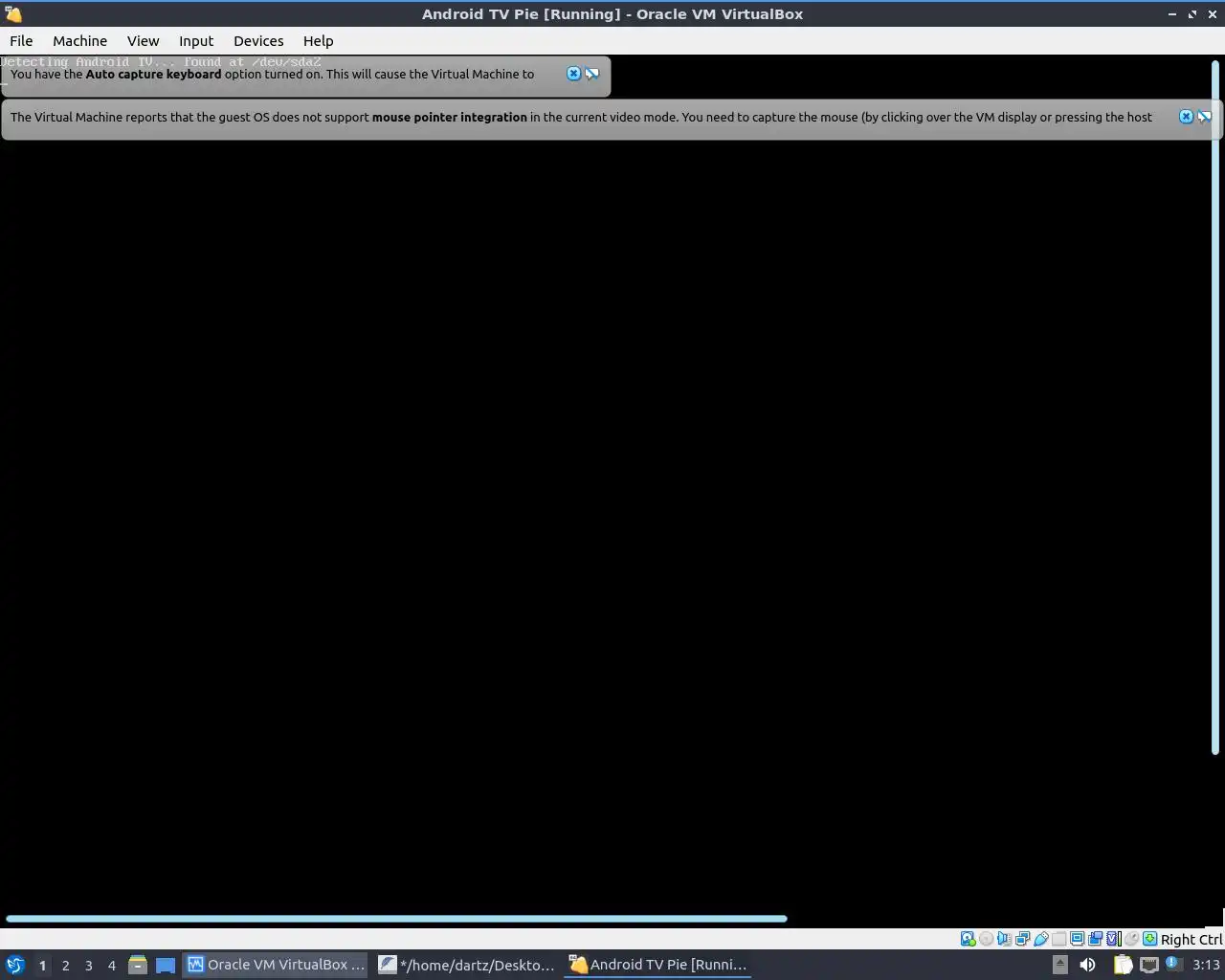This screenshot has height=980, width=1225.
Task: Open the volume control tray icon
Action: tap(1087, 965)
